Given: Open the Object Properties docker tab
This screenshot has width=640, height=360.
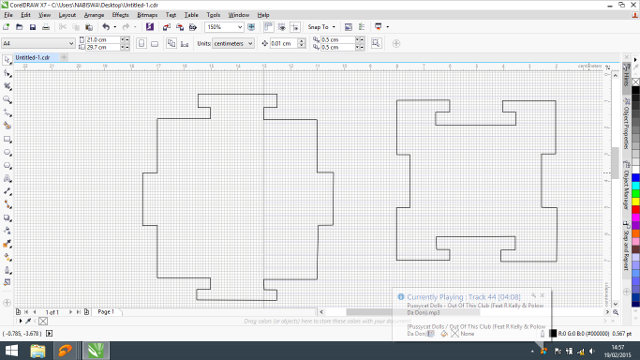Looking at the screenshot, I should (x=626, y=124).
